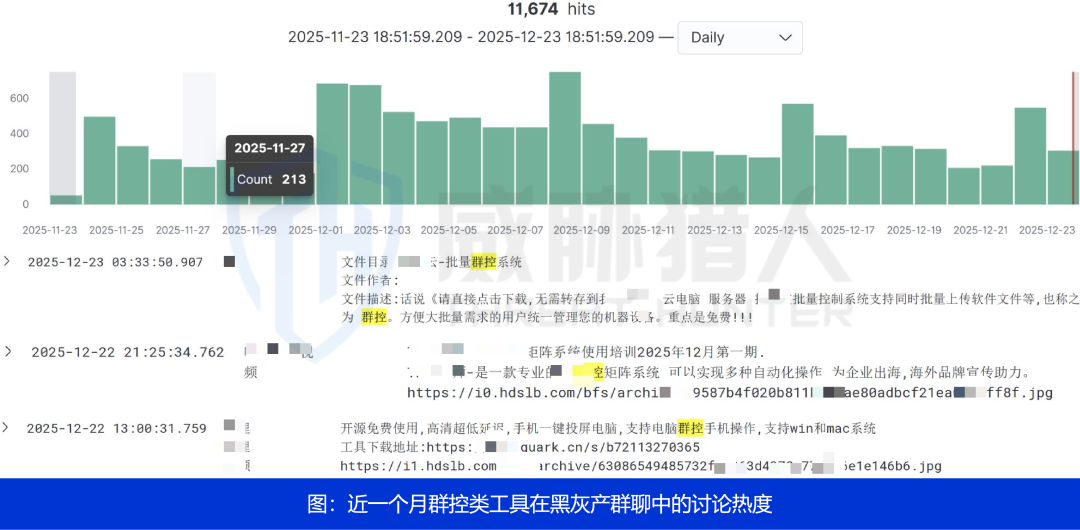Pick the 2025-12-15 histogram bar

(797, 154)
